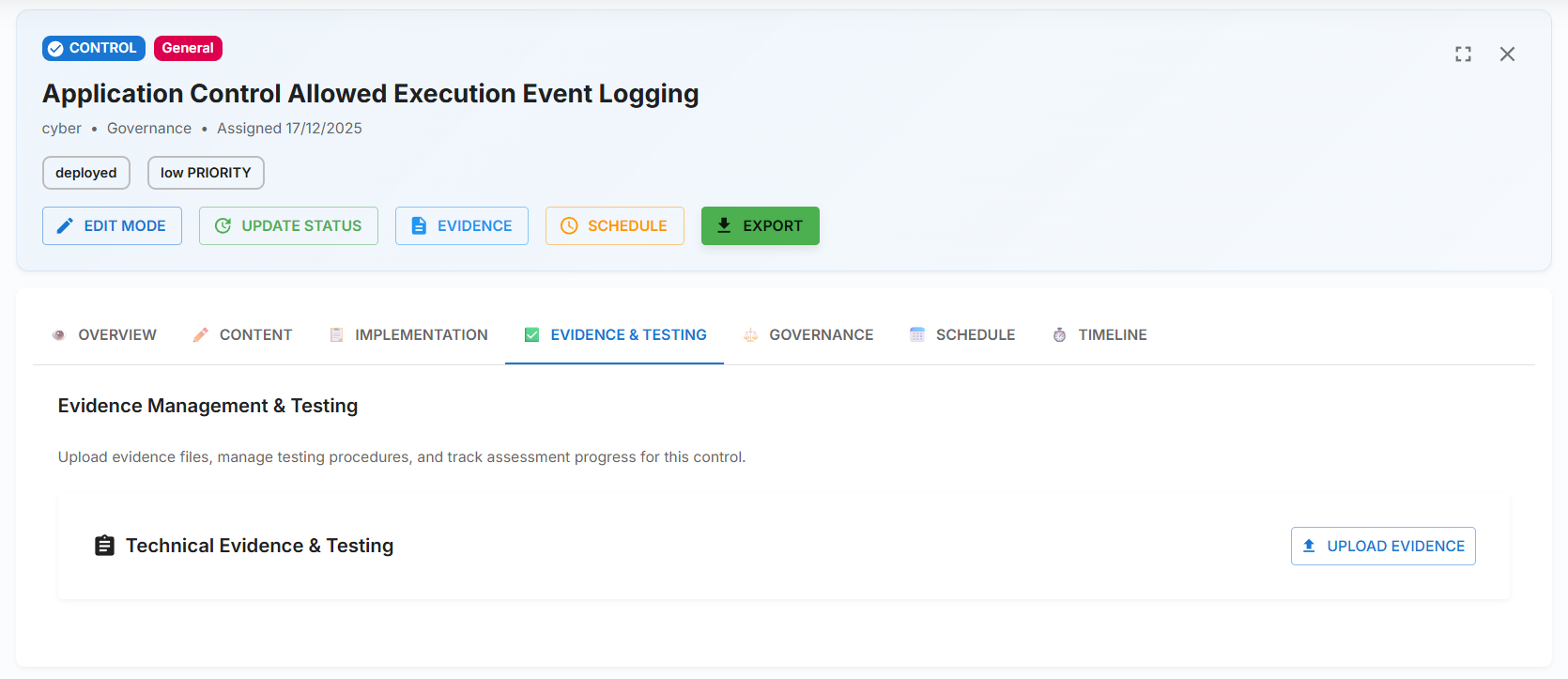Open the Governance tab
This screenshot has width=1568, height=679.
[807, 335]
